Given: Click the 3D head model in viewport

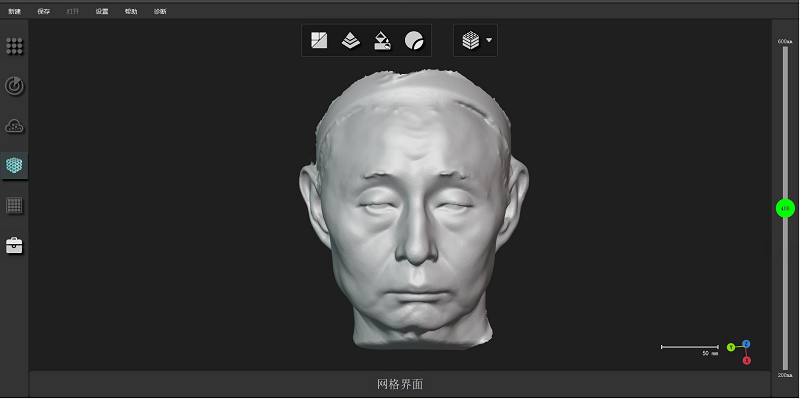Looking at the screenshot, I should tap(413, 209).
